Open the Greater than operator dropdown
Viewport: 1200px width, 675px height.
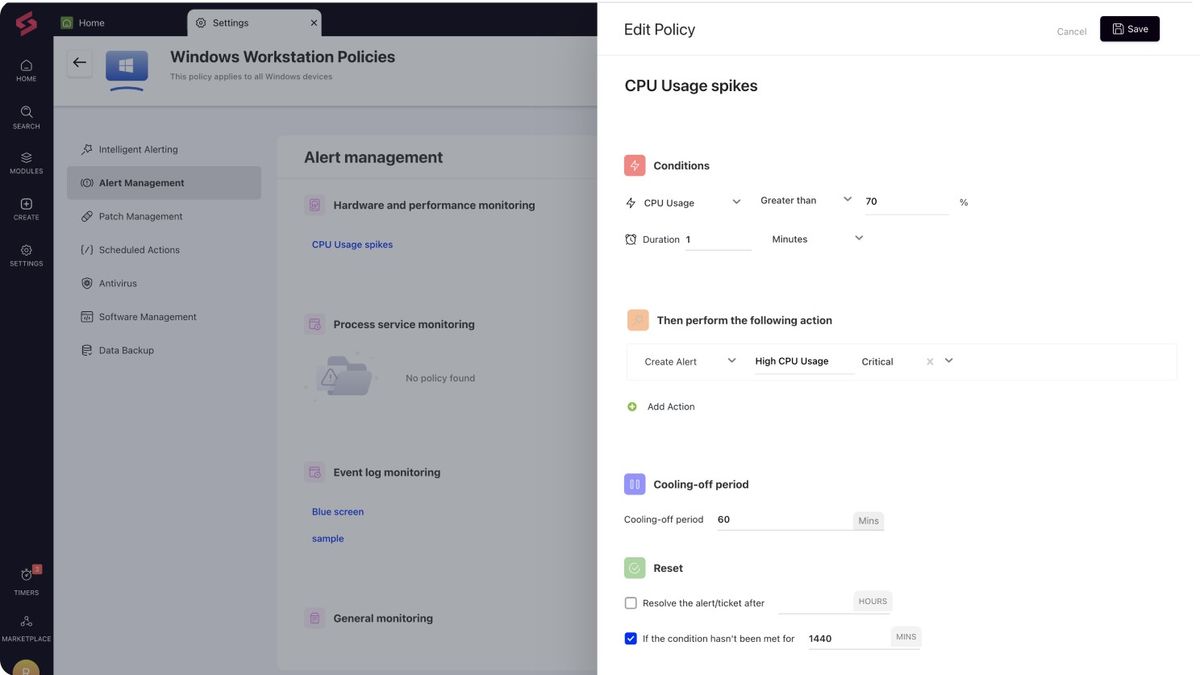(847, 200)
